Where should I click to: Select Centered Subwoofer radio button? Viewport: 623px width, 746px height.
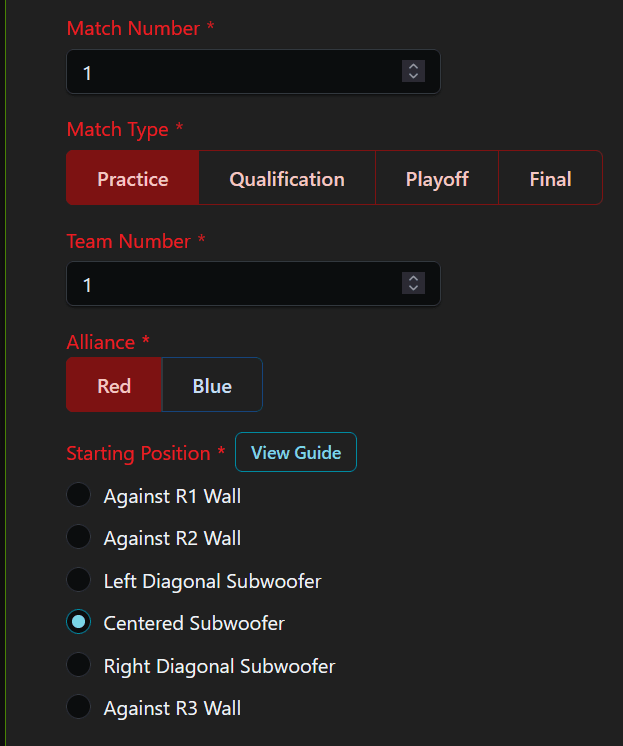pyautogui.click(x=79, y=622)
